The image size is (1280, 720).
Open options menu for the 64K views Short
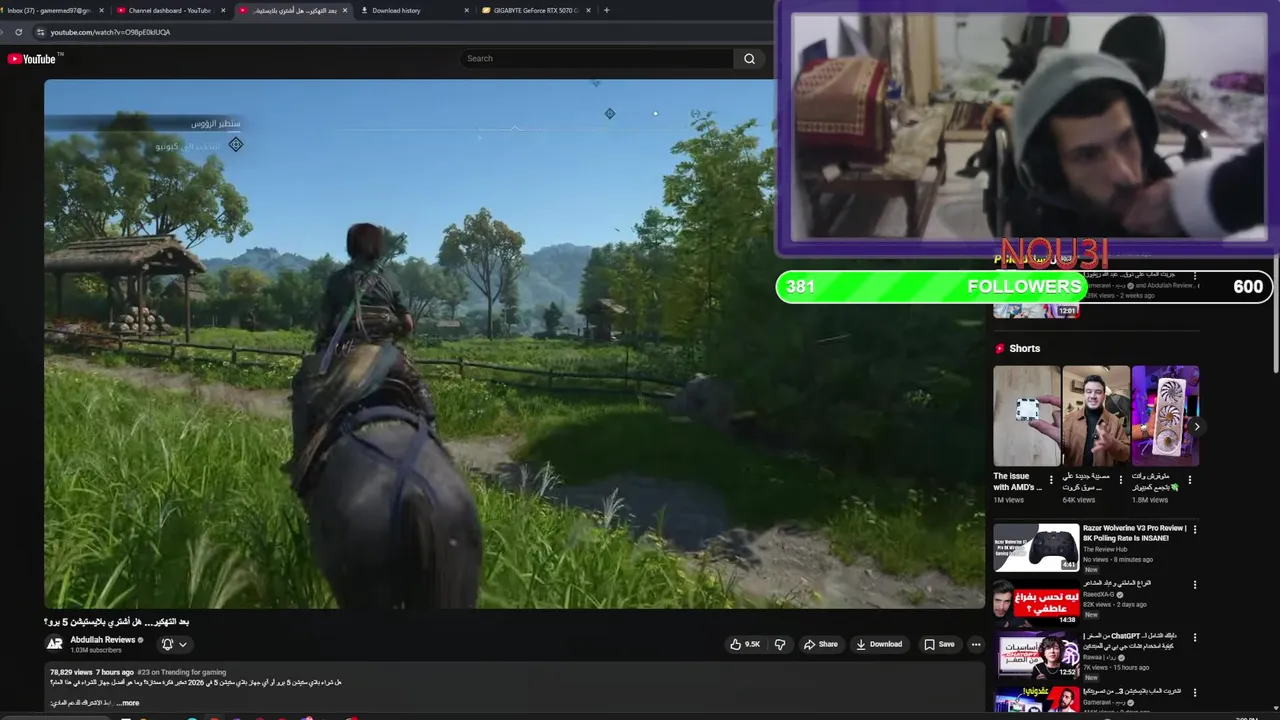pos(1120,480)
